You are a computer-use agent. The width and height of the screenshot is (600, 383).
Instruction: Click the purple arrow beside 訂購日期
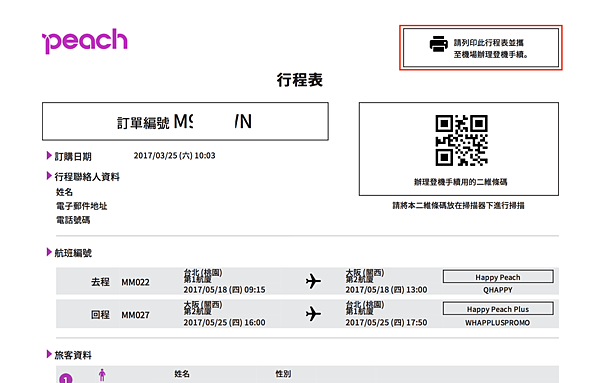click(49, 155)
